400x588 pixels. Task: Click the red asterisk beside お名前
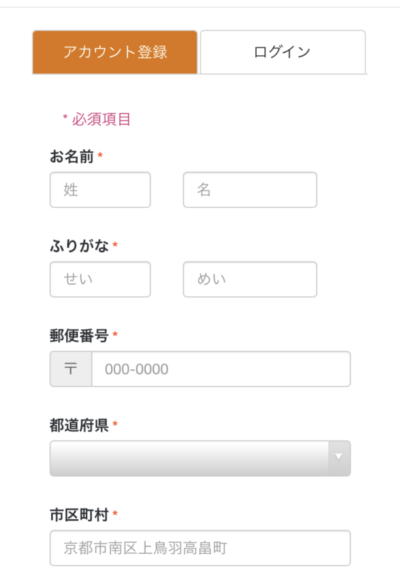point(100,155)
